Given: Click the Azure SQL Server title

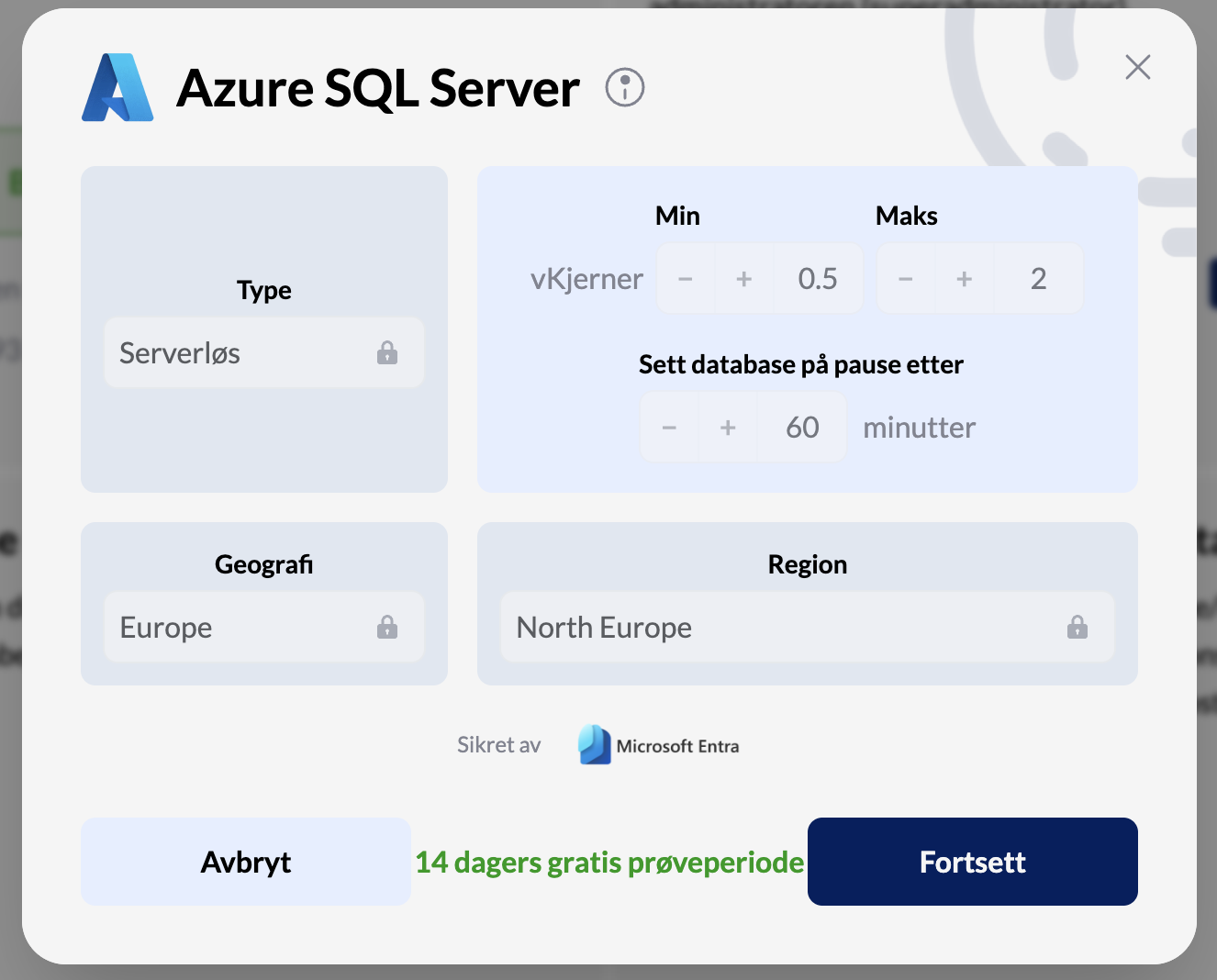Looking at the screenshot, I should click(x=378, y=88).
